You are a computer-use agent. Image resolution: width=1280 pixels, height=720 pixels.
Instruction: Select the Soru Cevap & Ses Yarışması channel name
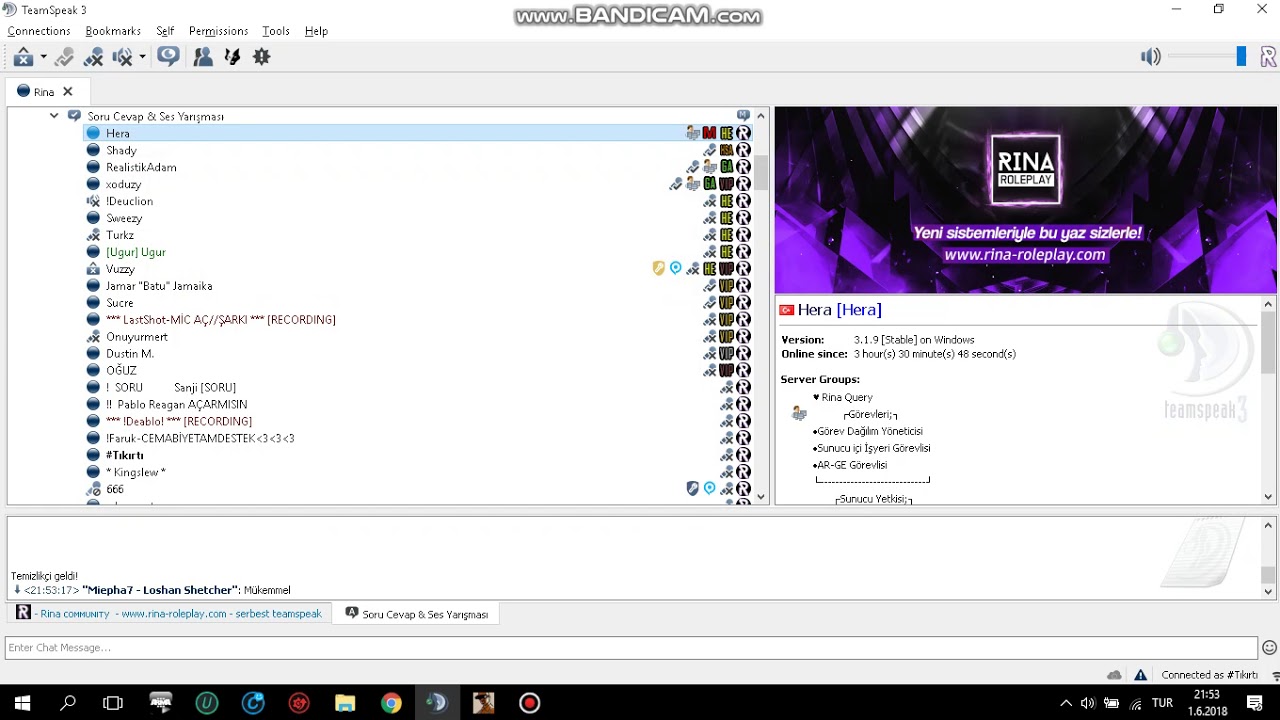point(155,117)
